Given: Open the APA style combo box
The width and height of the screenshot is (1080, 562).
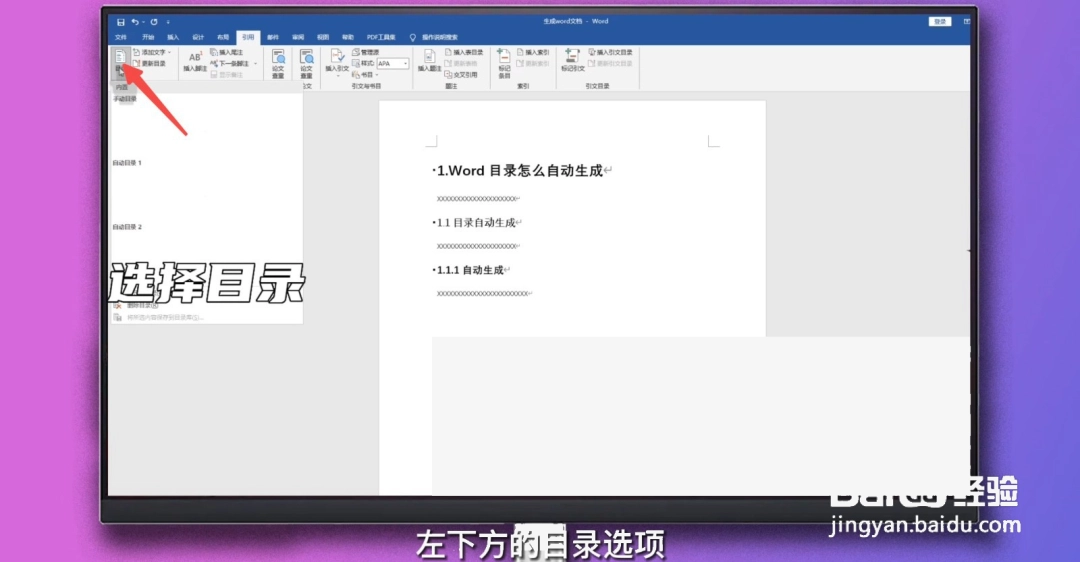Looking at the screenshot, I should 393,63.
